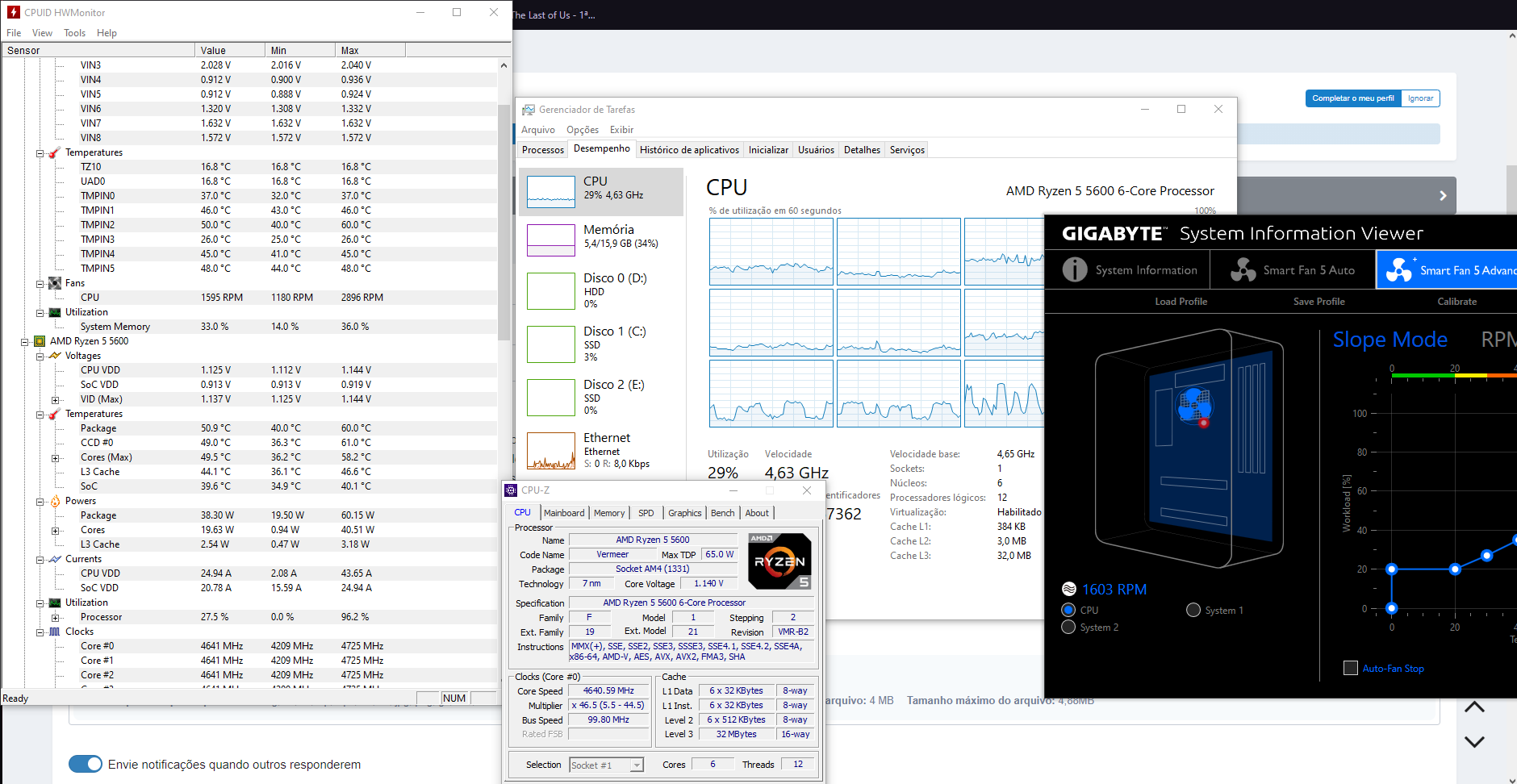Open Smart Fan 5 Auto fan icon
The height and width of the screenshot is (784, 1517).
(1243, 269)
